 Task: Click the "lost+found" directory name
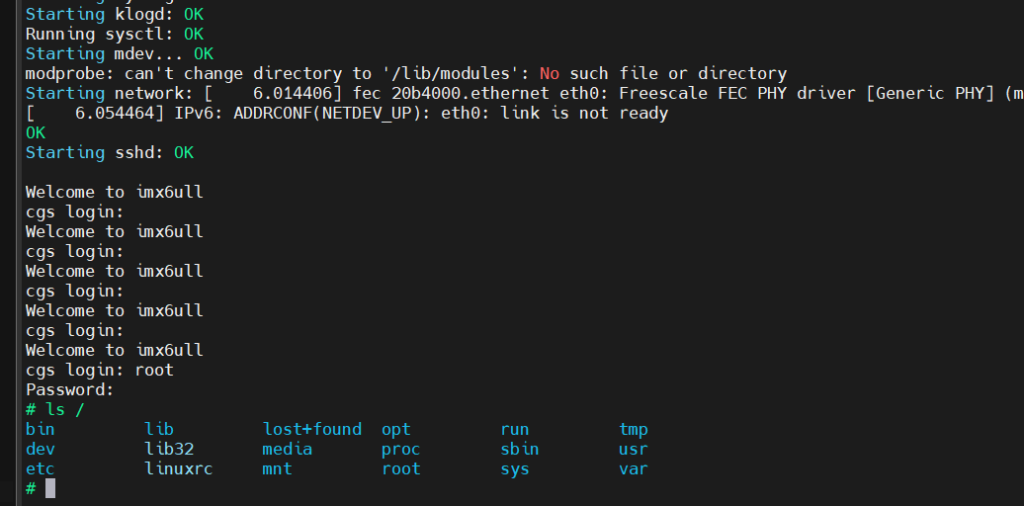[312, 429]
